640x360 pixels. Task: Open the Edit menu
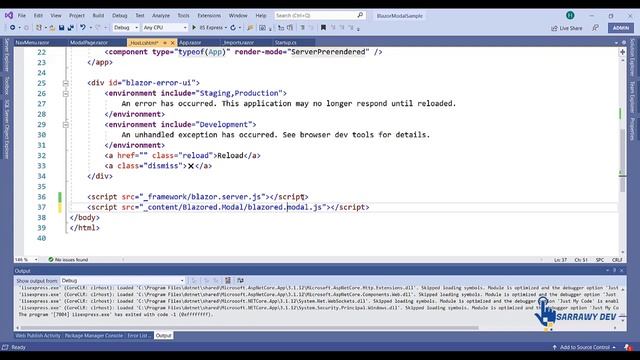[x=38, y=16]
